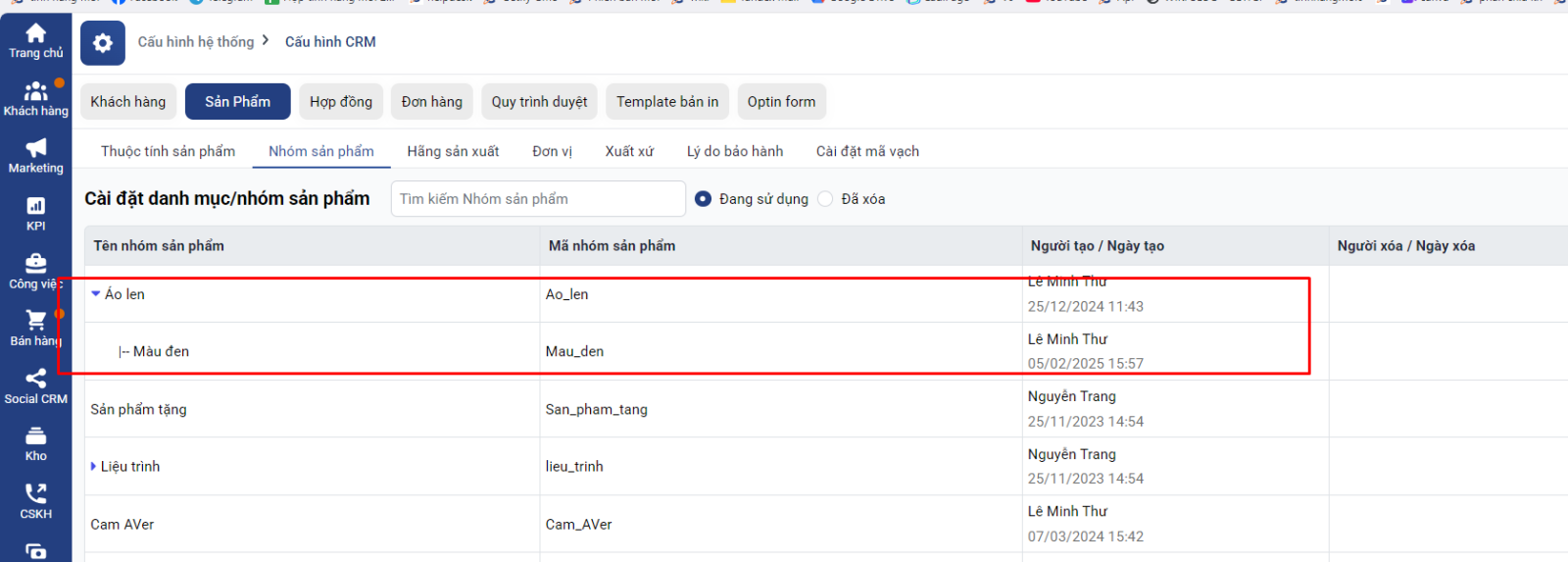Focus the Tìm kiếm Nhóm sản phẩm field
Viewport: 1568px width, 562px height.
point(537,199)
